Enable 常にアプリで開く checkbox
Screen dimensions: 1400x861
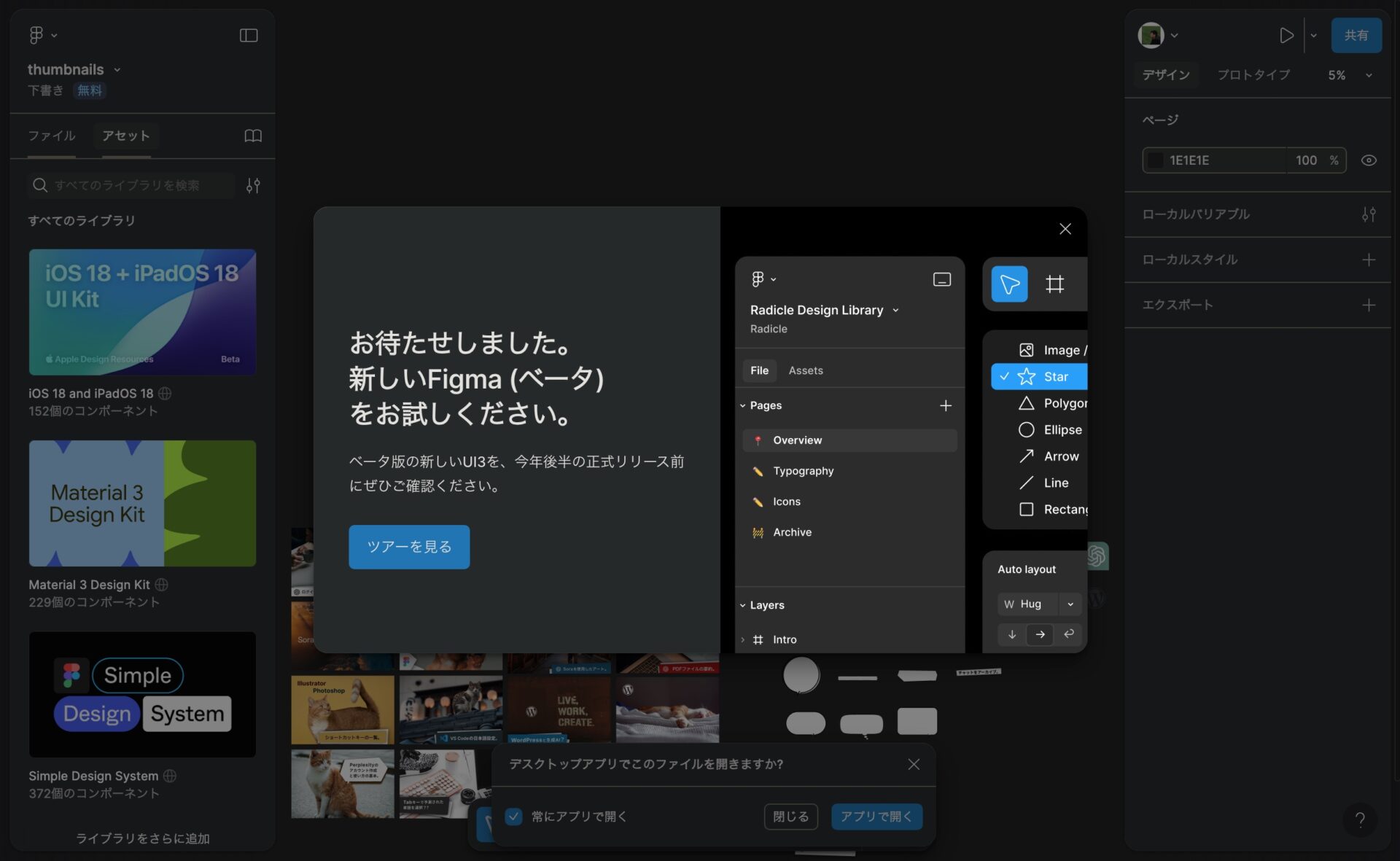pyautogui.click(x=512, y=817)
